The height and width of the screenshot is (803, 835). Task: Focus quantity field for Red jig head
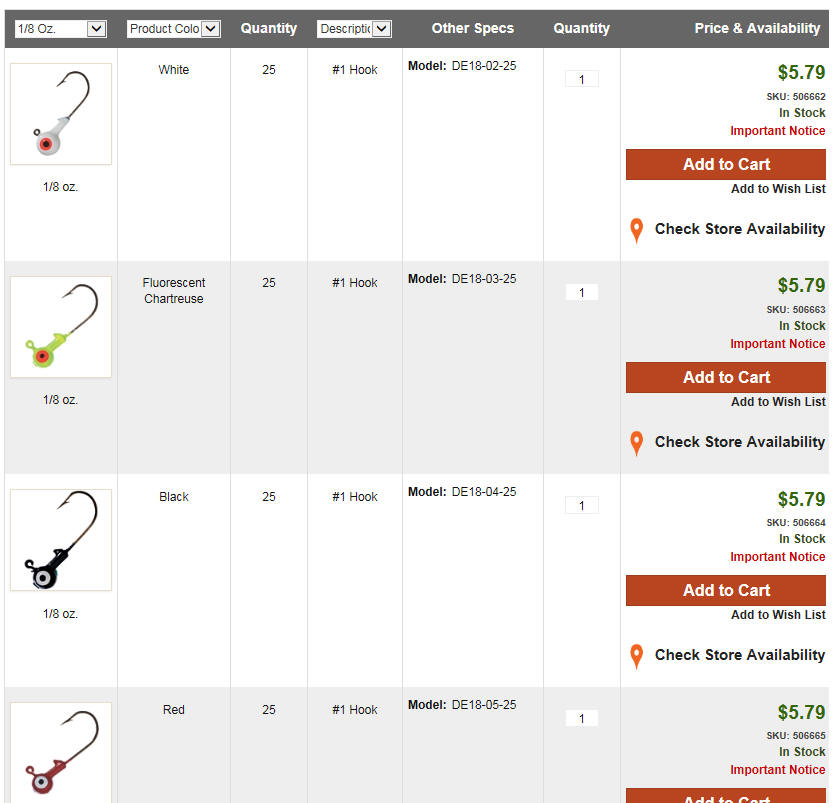pyautogui.click(x=582, y=718)
